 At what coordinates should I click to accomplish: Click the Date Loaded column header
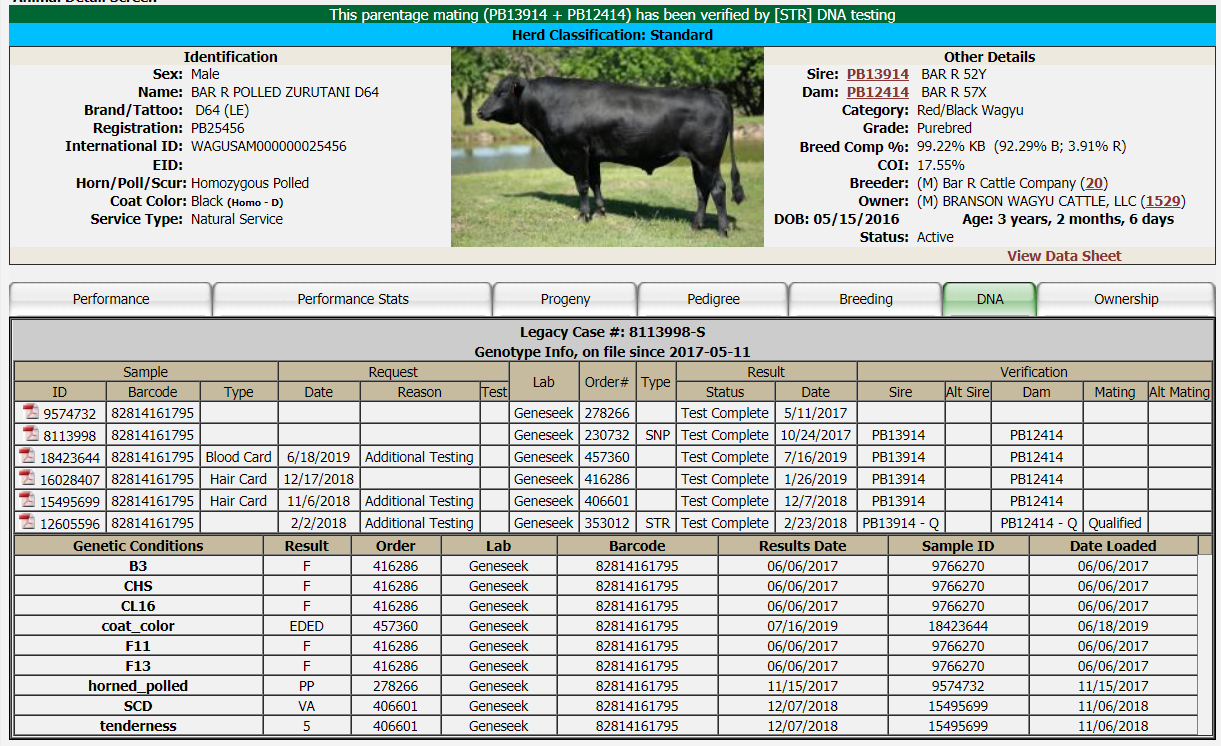click(1113, 546)
